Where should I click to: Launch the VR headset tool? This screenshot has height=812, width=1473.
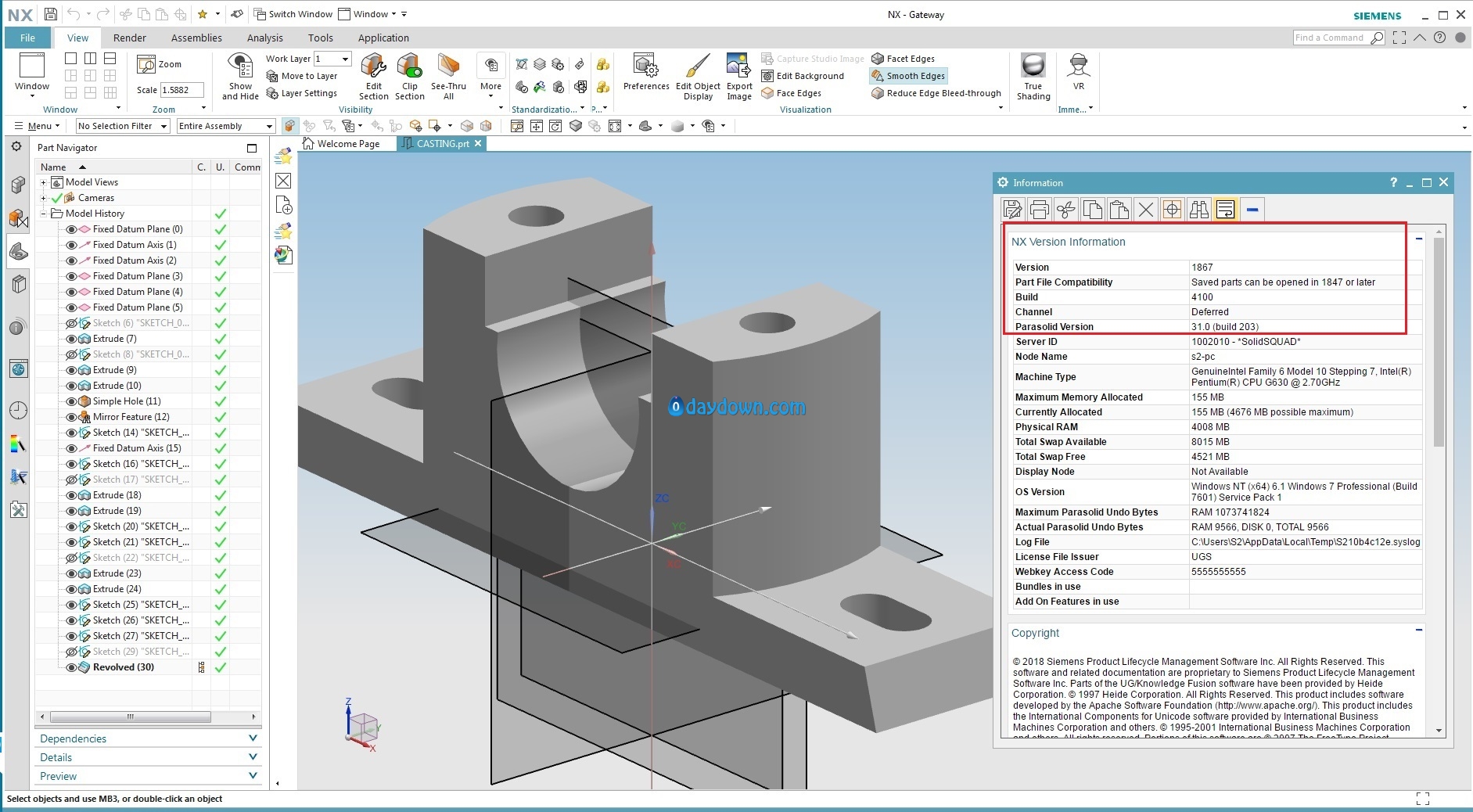click(1079, 72)
